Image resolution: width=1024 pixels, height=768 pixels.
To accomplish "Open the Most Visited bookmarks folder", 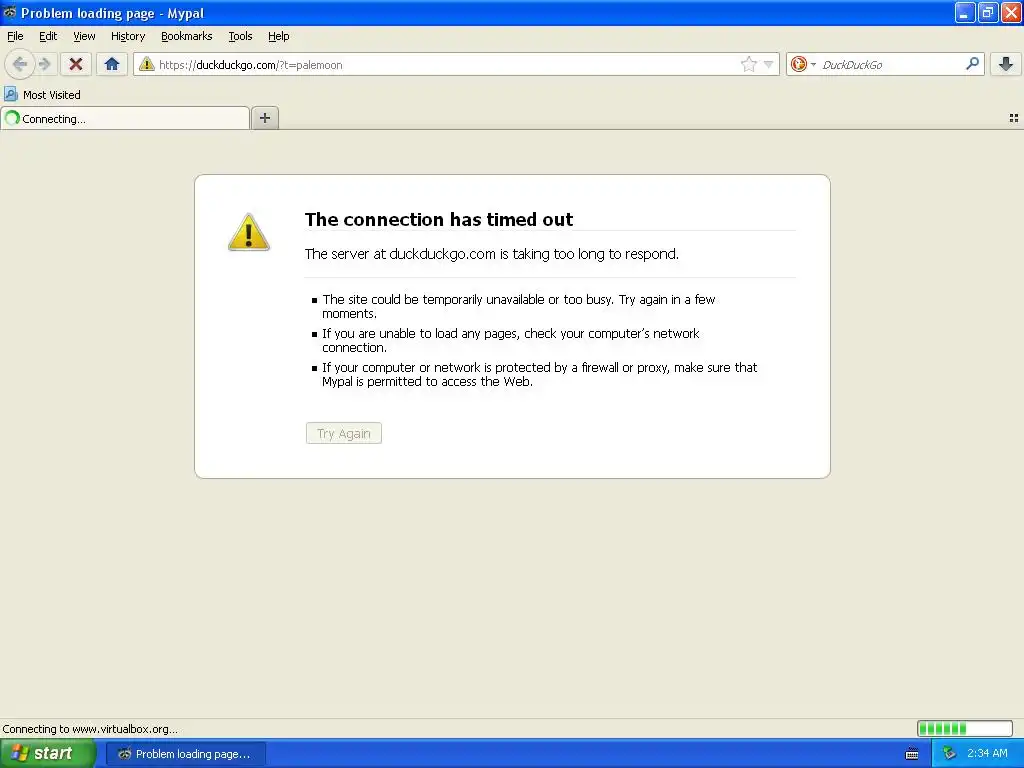I will (42, 95).
